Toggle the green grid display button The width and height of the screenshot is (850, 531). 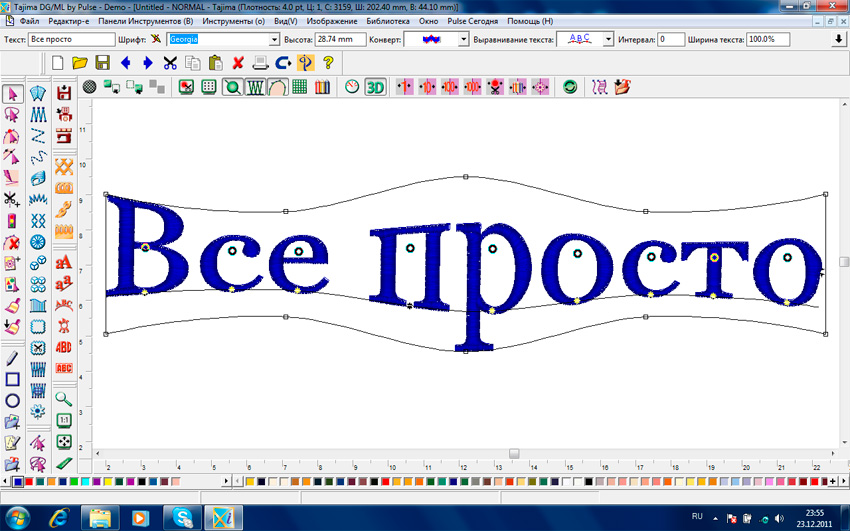(300, 87)
